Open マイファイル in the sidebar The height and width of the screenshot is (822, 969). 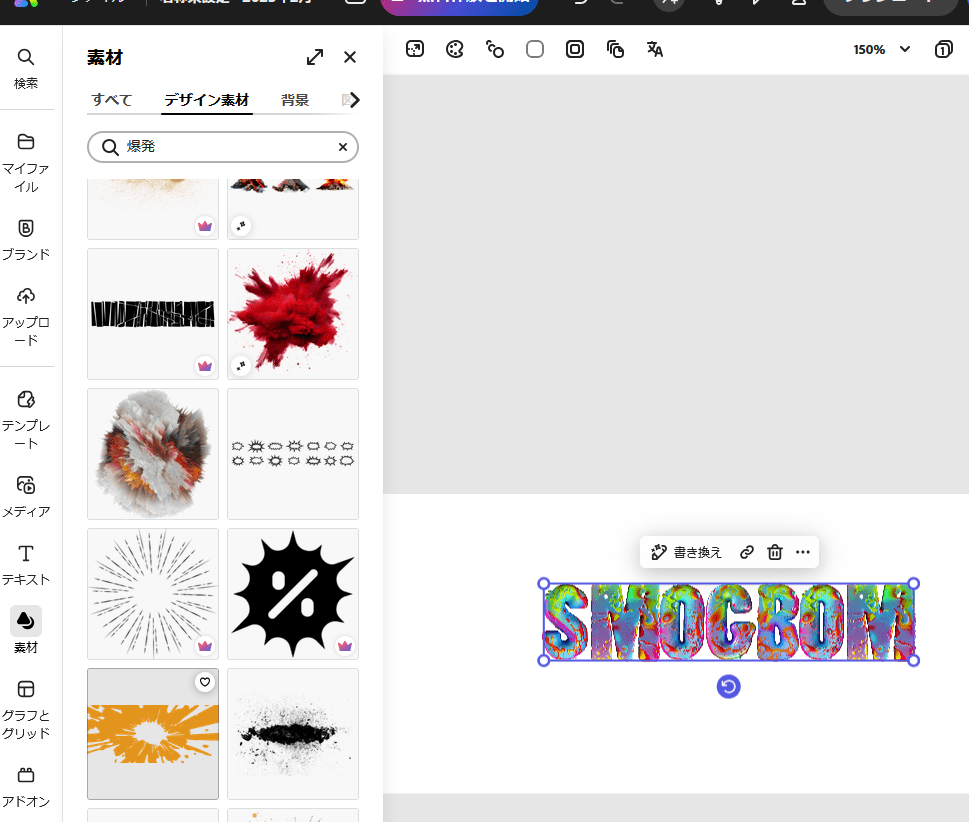26,163
